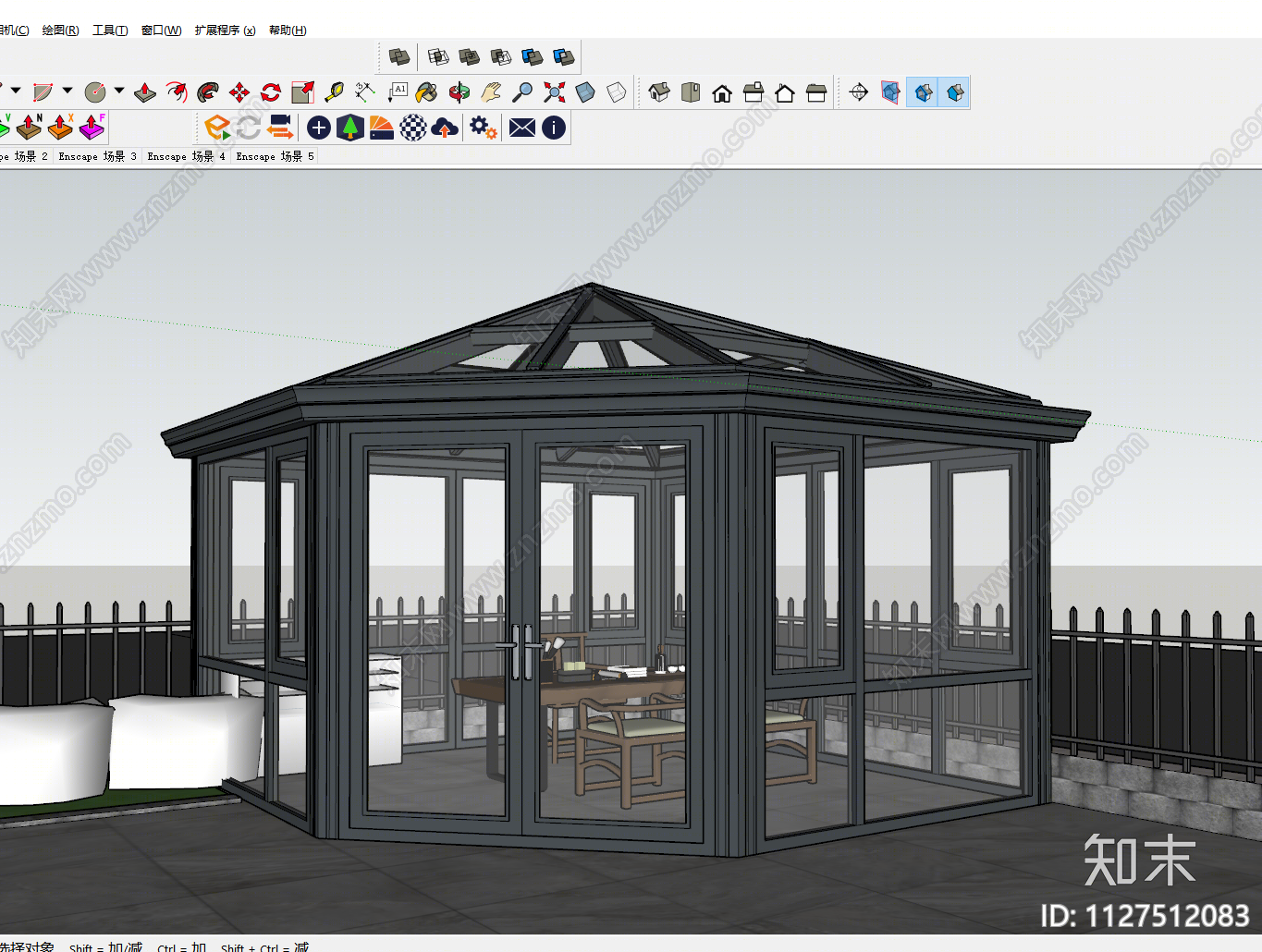Viewport: 1262px width, 952px height.
Task: Pick the Trim solid tool
Action: point(533,57)
